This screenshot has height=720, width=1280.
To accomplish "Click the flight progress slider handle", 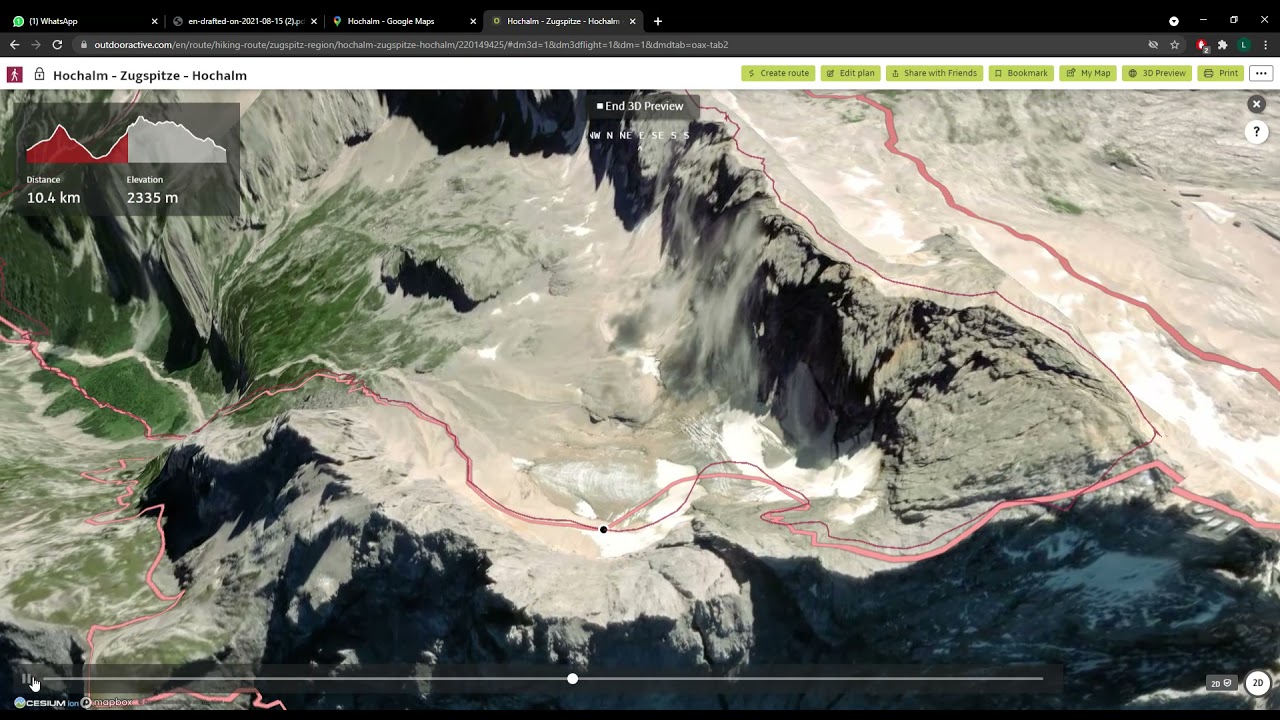I will click(x=572, y=679).
